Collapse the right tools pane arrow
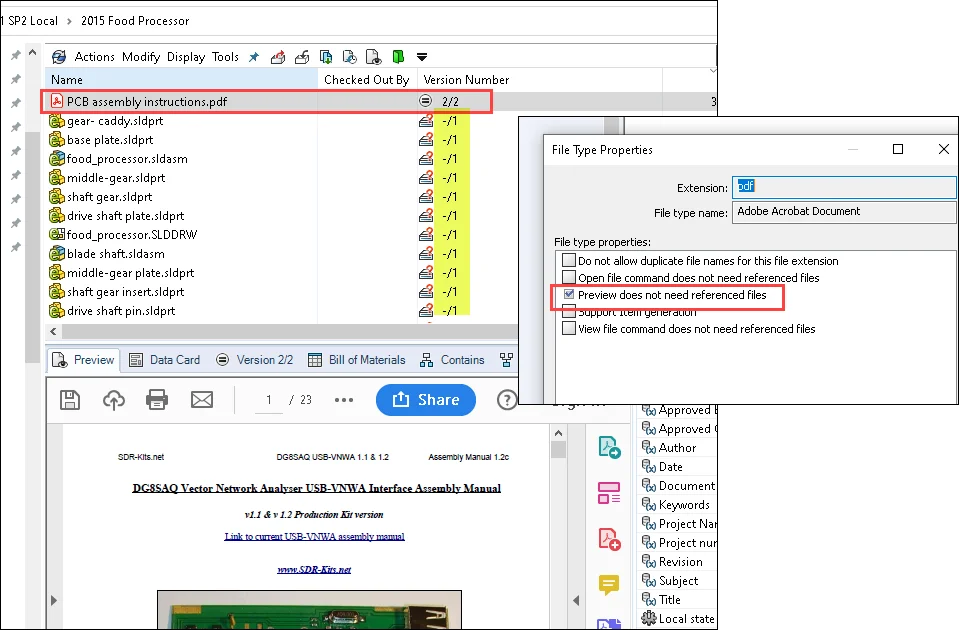The image size is (959, 630). [577, 600]
